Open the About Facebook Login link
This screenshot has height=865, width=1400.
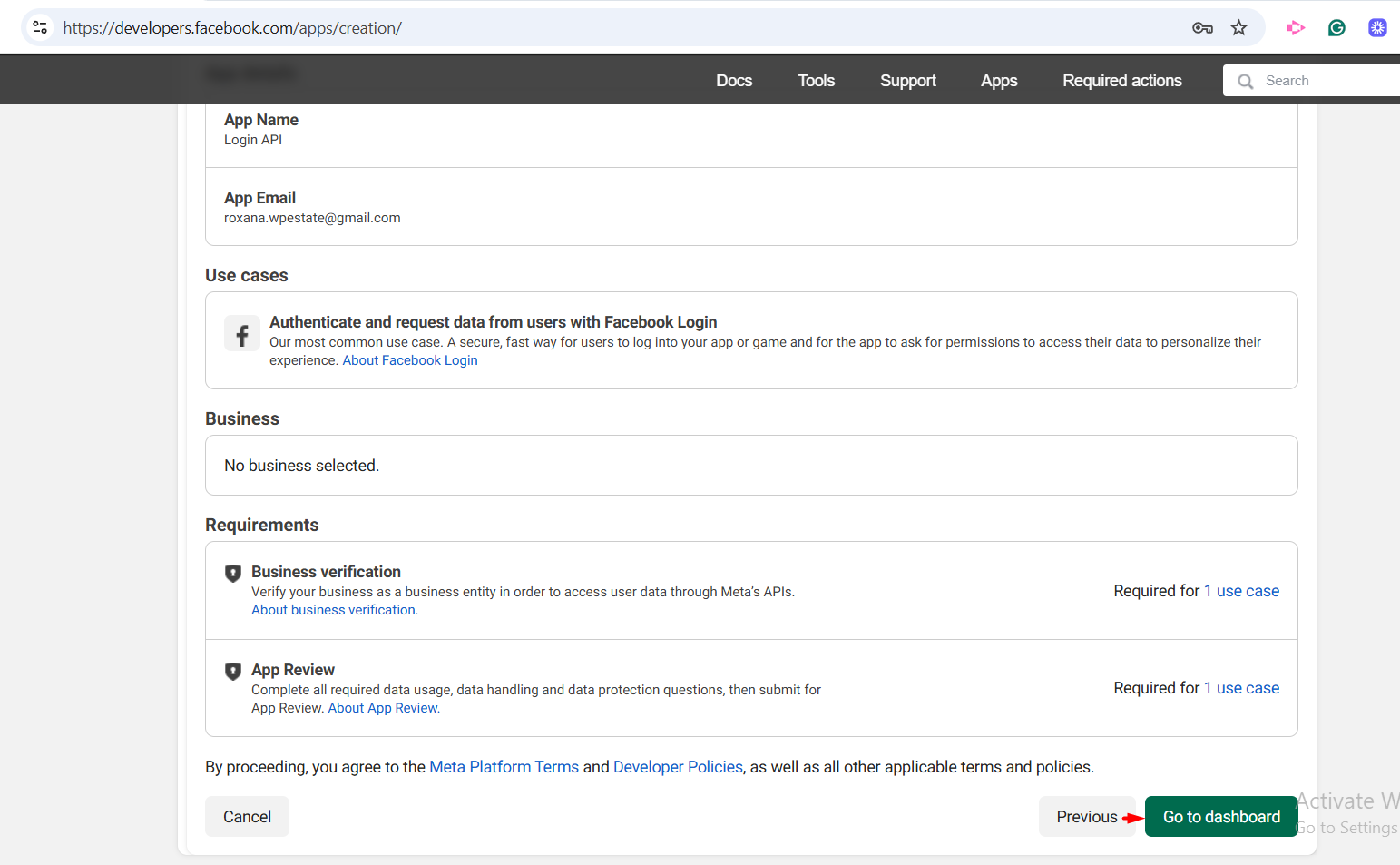tap(409, 360)
